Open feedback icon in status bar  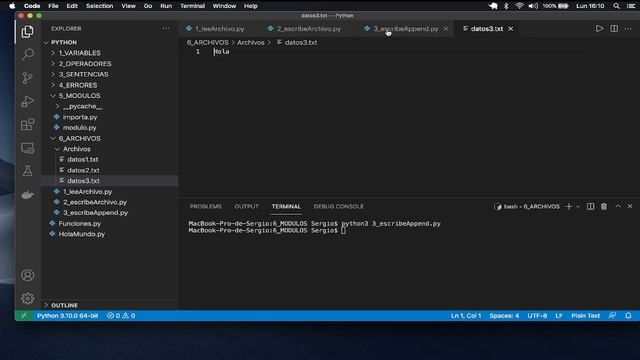pos(612,316)
